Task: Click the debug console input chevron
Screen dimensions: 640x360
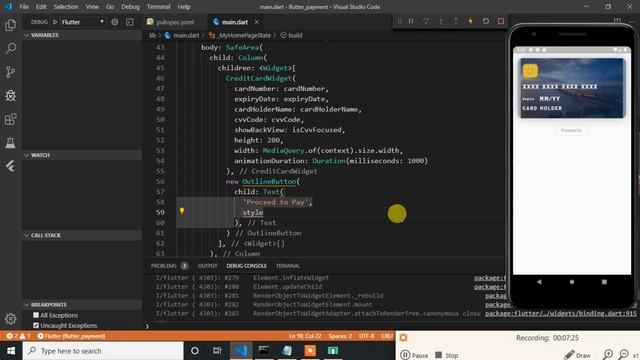Action: (147, 326)
